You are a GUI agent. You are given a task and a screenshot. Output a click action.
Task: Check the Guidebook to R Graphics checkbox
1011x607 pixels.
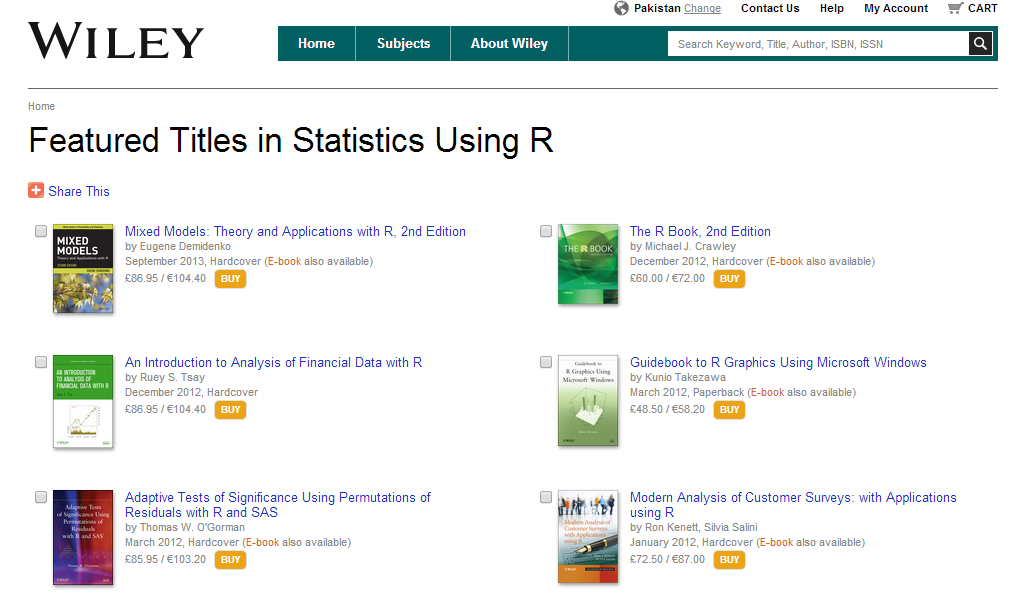coord(546,362)
